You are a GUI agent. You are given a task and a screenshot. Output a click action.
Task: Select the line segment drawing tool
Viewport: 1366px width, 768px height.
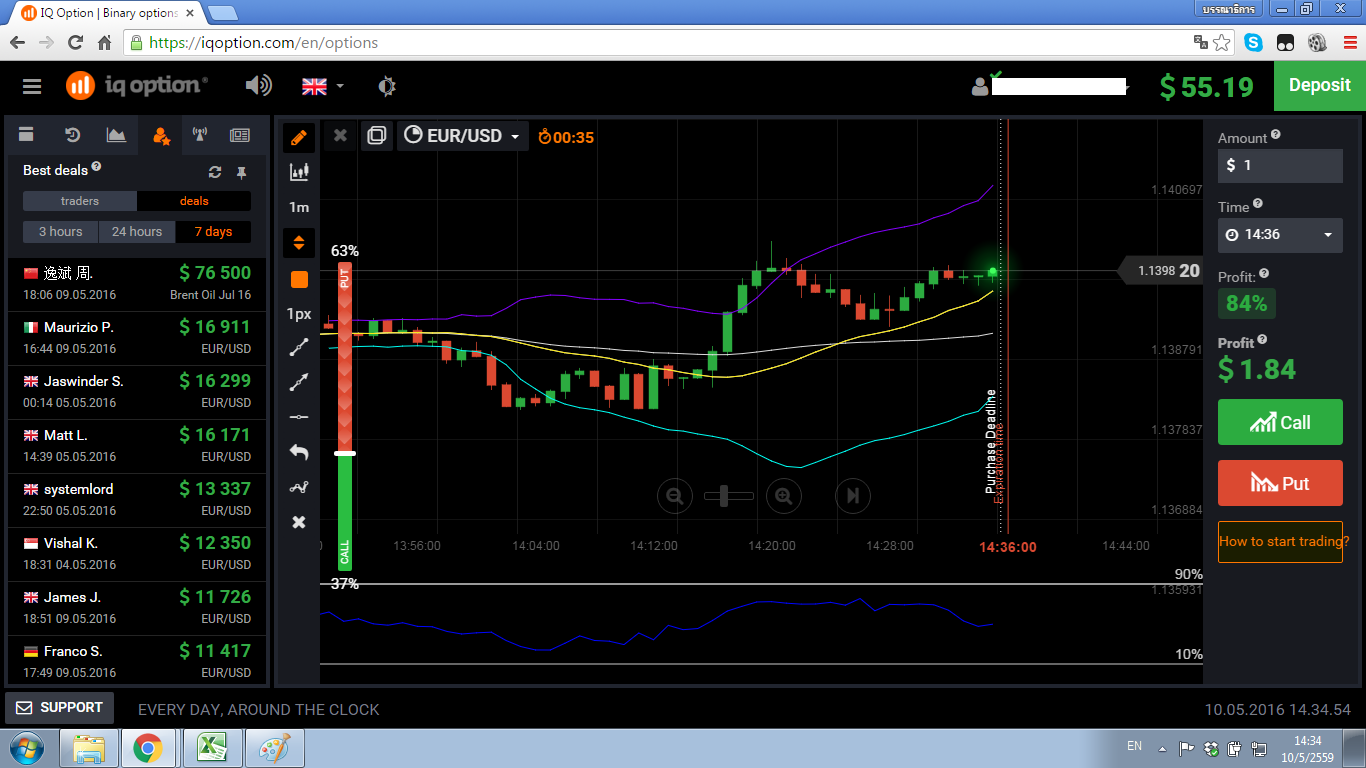tap(298, 348)
